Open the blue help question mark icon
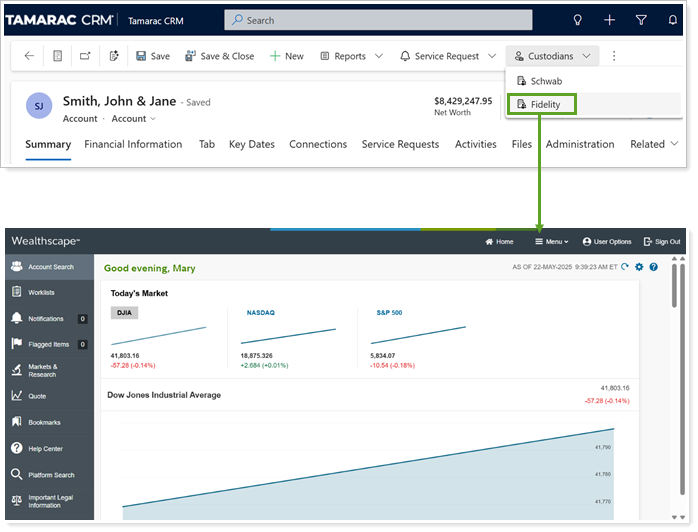Image resolution: width=698 pixels, height=532 pixels. click(653, 267)
